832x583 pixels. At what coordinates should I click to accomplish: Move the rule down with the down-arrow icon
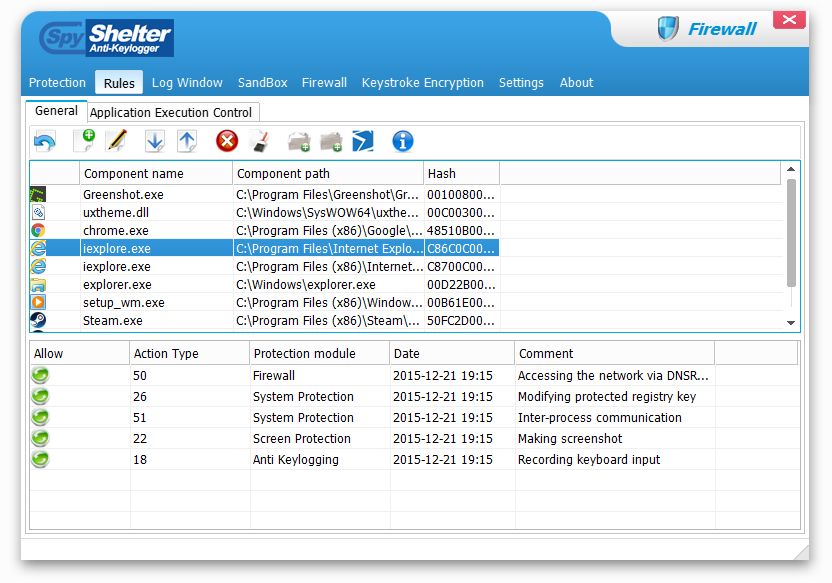154,142
